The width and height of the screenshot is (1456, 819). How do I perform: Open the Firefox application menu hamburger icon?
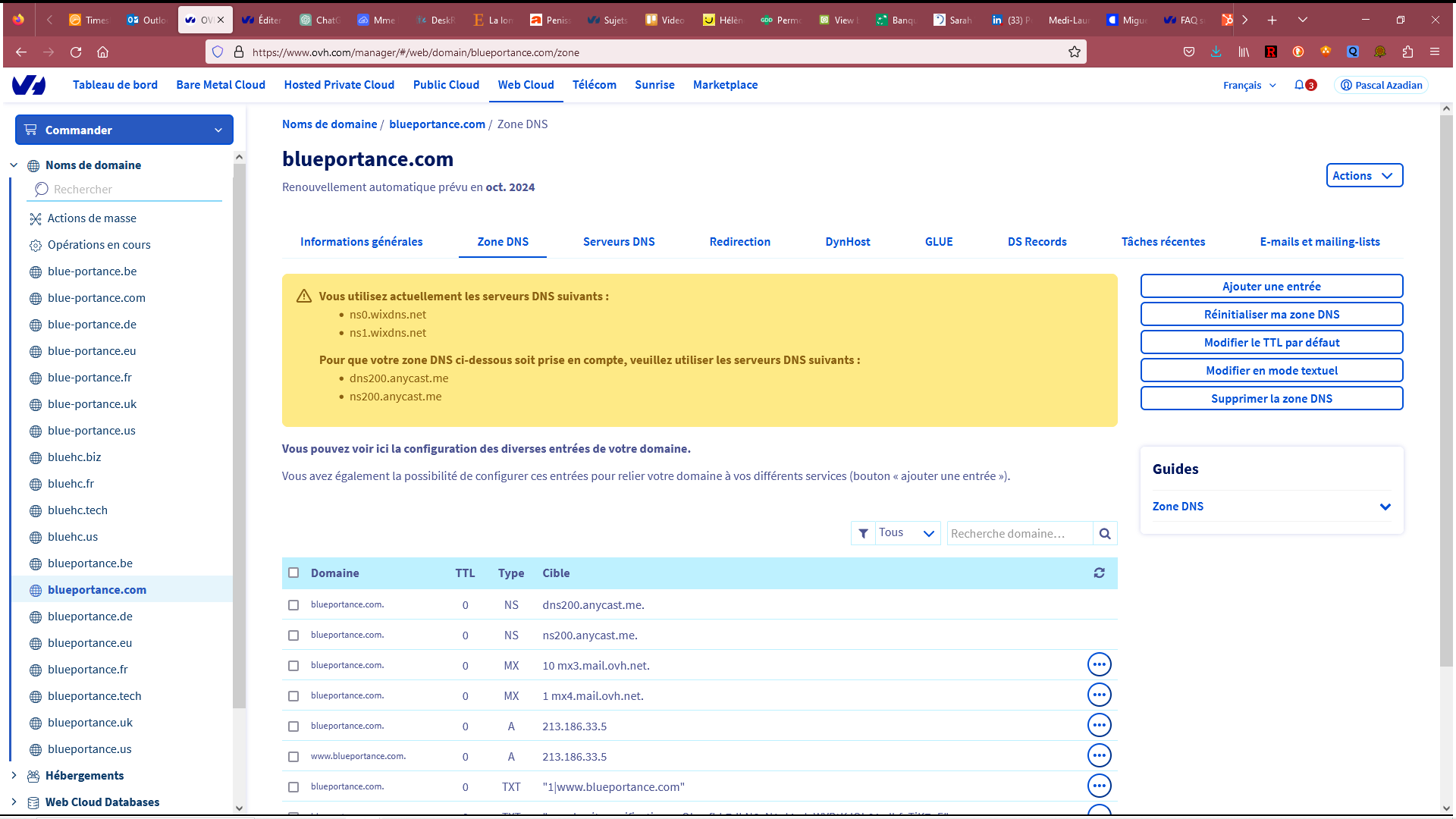pyautogui.click(x=1435, y=52)
